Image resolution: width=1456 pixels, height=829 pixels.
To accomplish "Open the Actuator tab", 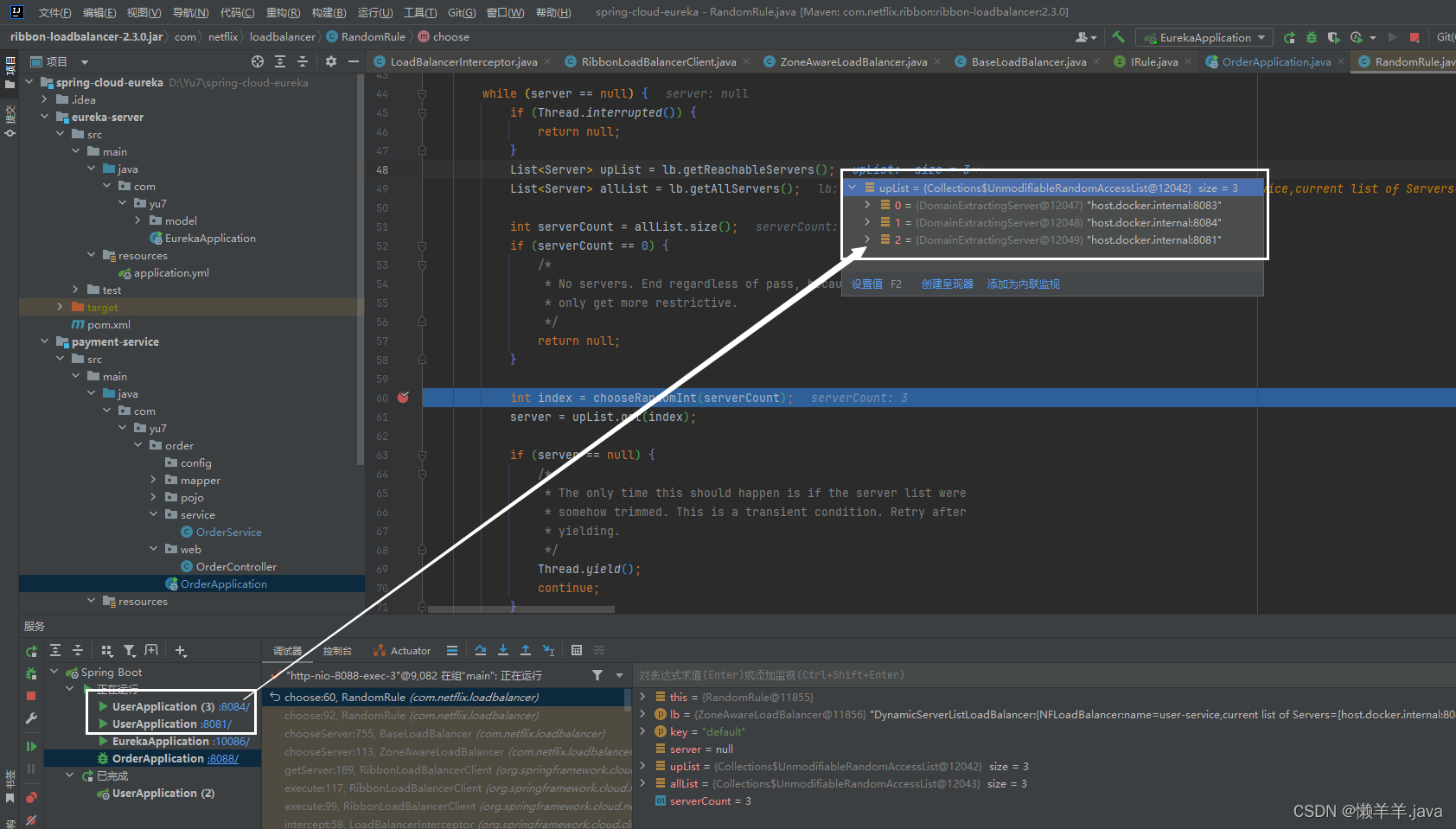I will tap(402, 651).
